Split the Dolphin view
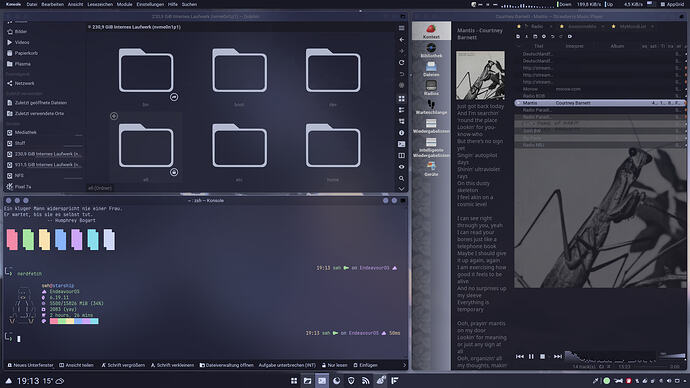Screen dimensions: 690x388 [401, 155]
